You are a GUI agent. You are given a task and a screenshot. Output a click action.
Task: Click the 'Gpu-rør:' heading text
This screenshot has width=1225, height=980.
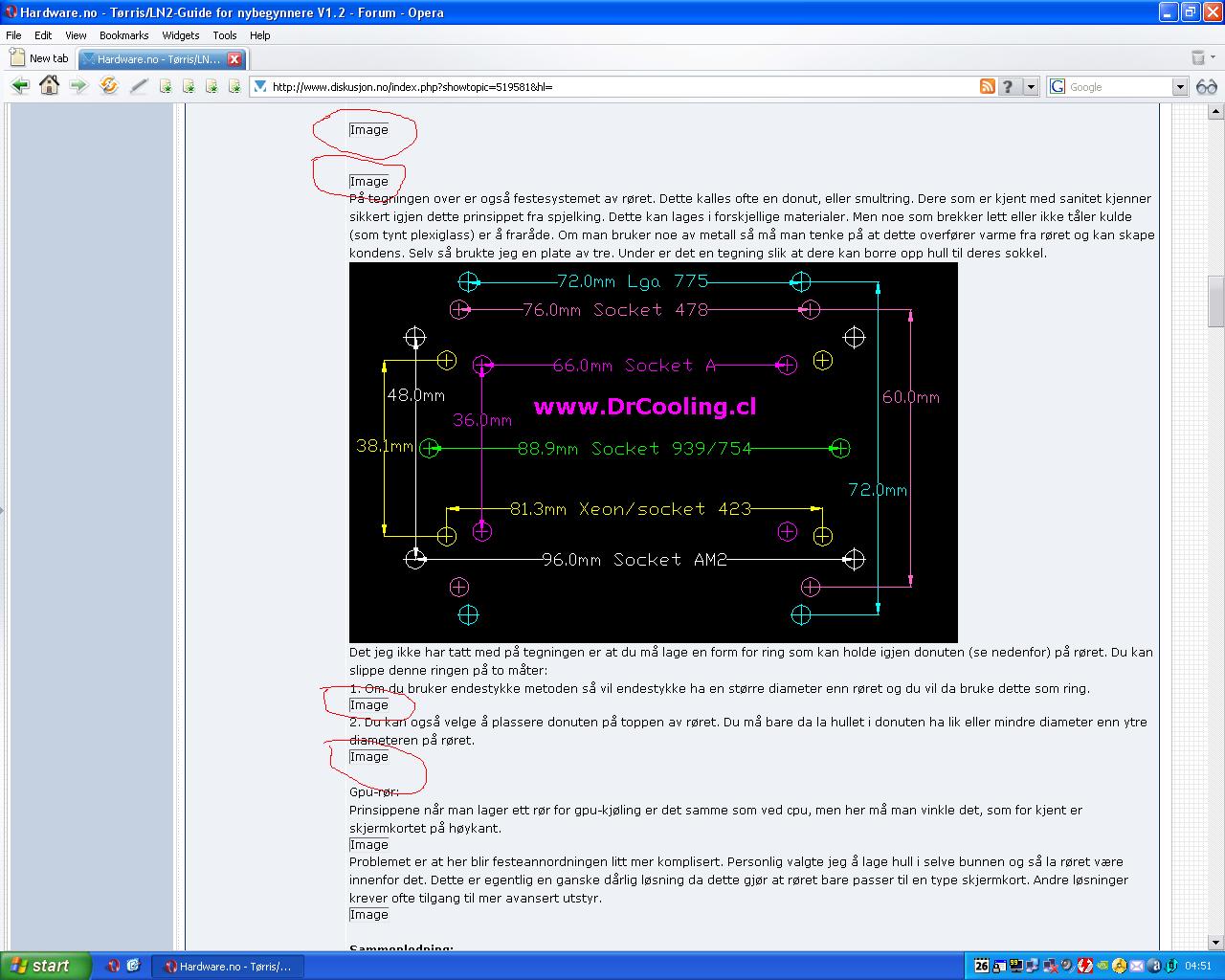click(374, 792)
